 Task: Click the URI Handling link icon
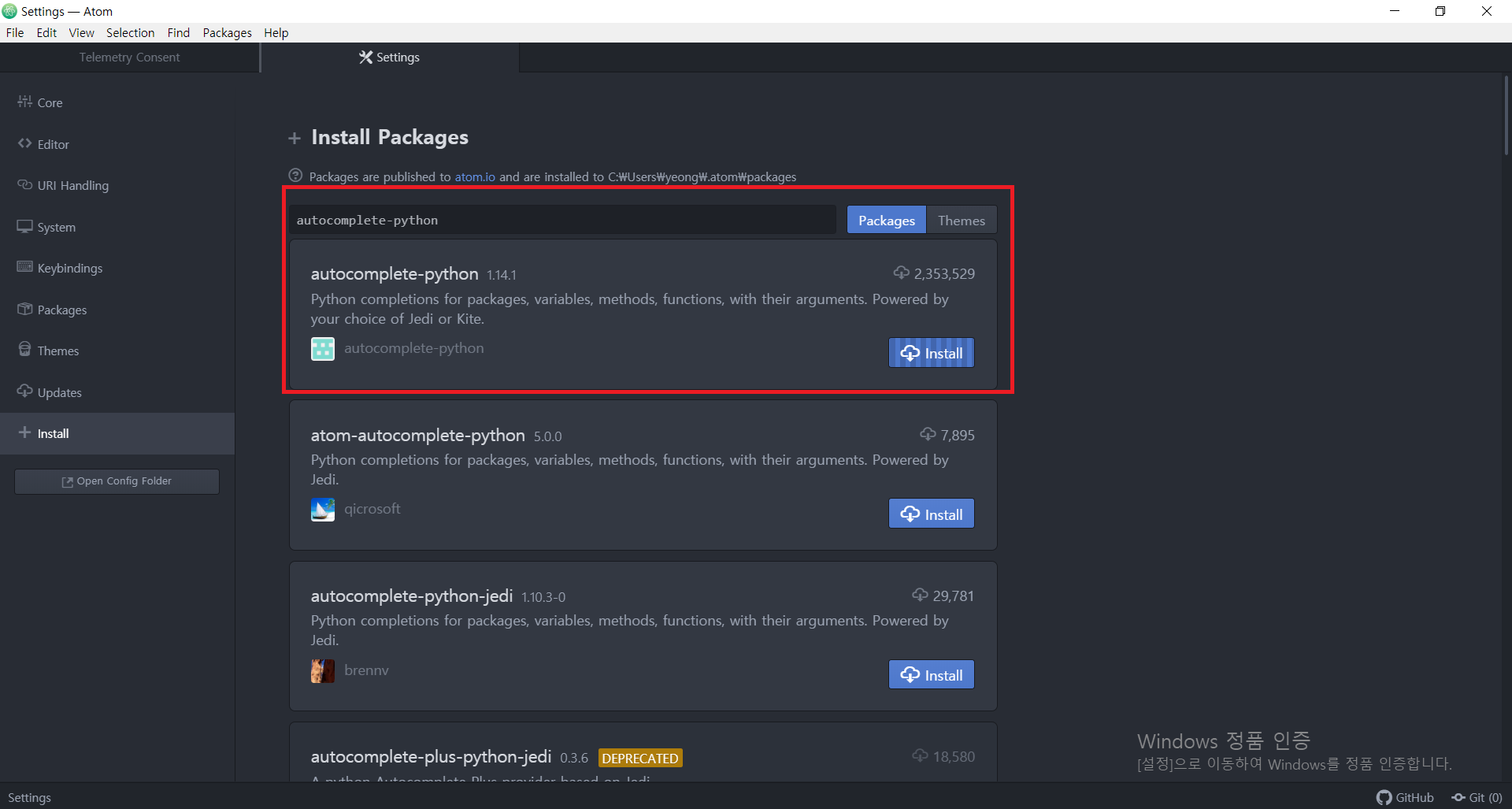(x=24, y=184)
